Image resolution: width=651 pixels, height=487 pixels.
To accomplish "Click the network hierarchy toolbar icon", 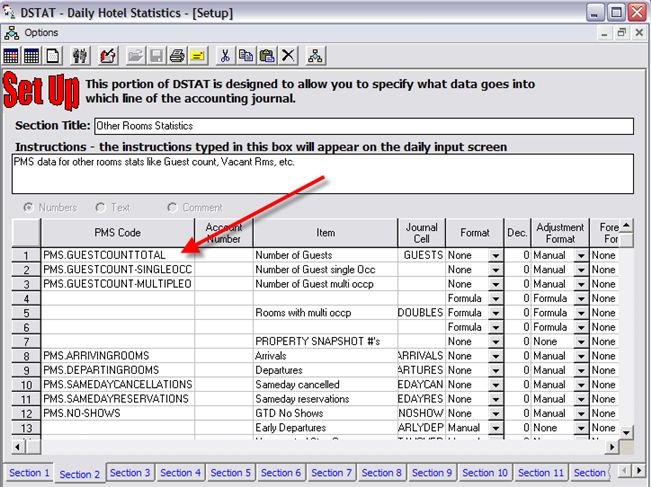I will click(x=315, y=56).
